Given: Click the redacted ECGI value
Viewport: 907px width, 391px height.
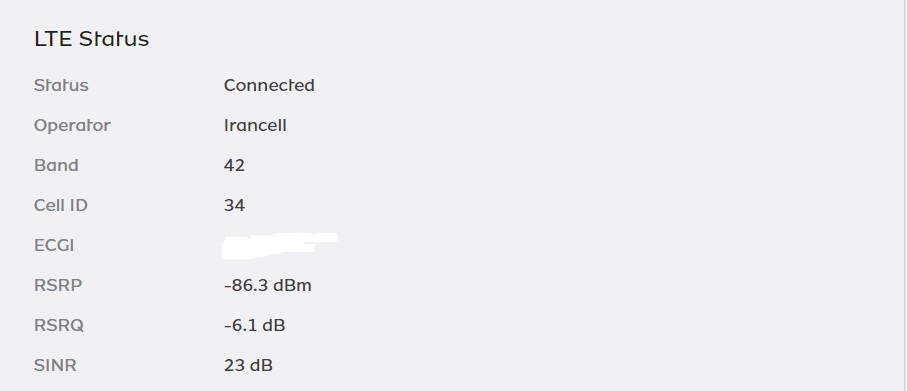Looking at the screenshot, I should click(280, 245).
